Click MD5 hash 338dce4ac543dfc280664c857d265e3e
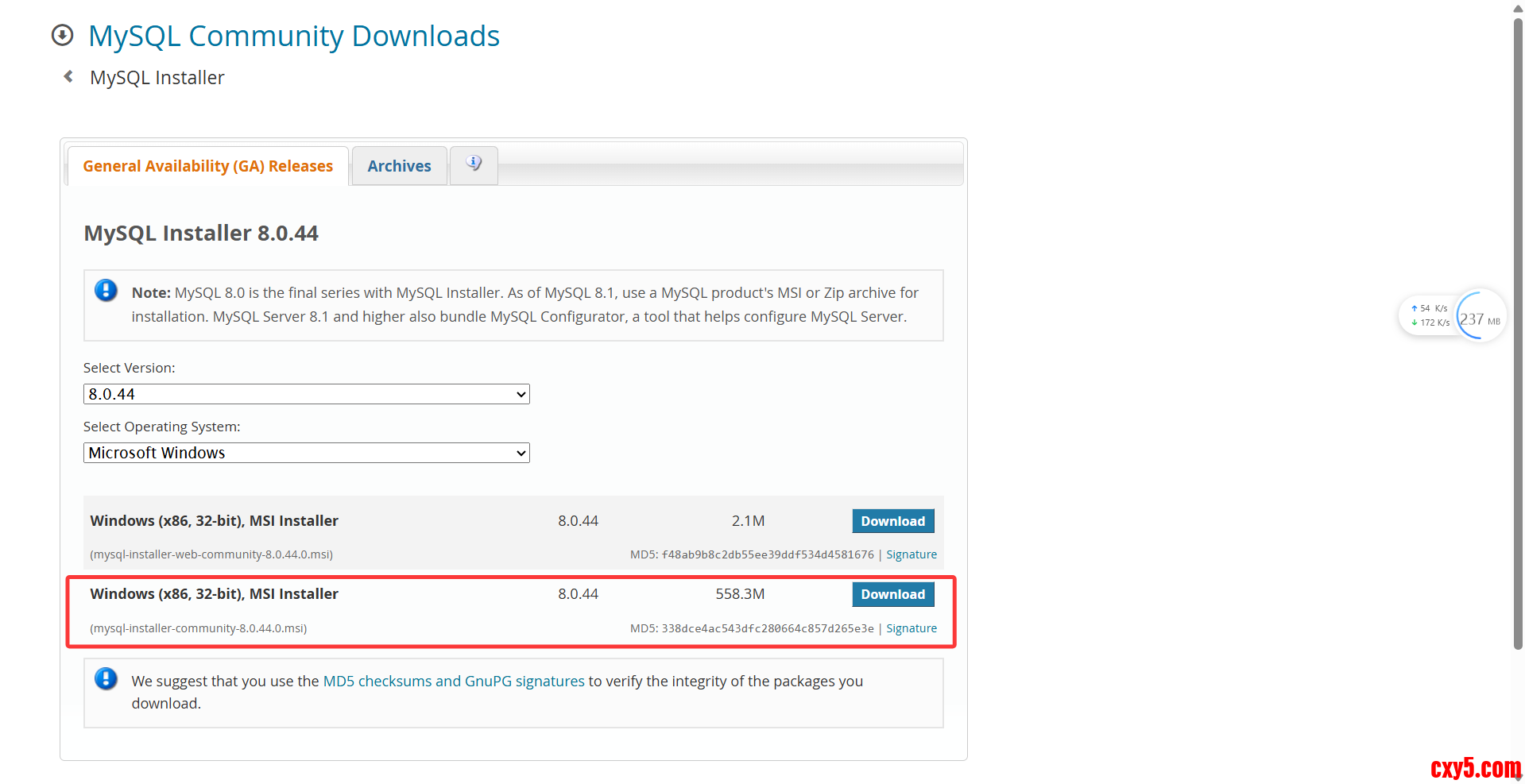Screen dimensions: 1525x784 coord(768,628)
